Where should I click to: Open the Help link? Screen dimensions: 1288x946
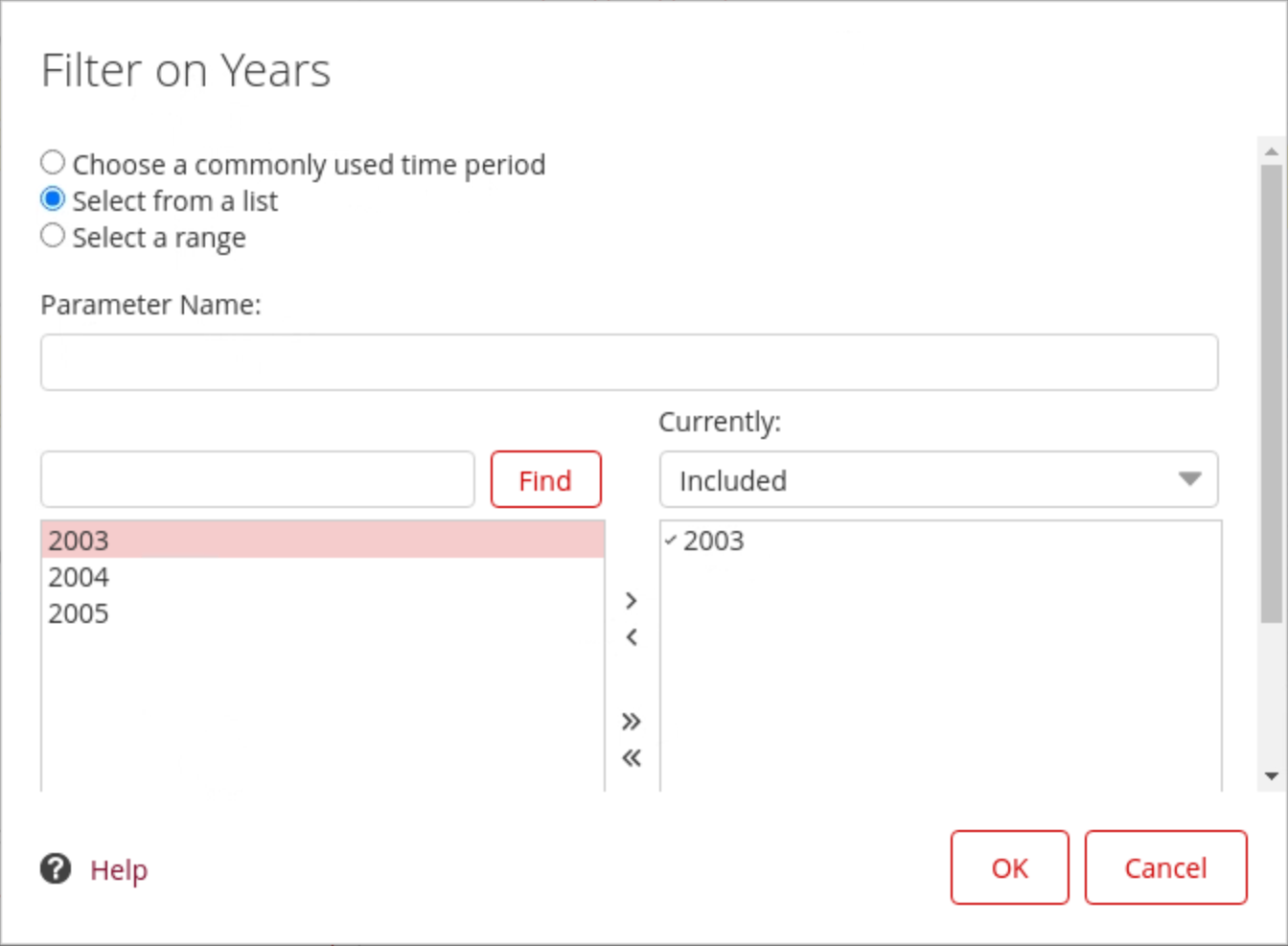pos(119,870)
